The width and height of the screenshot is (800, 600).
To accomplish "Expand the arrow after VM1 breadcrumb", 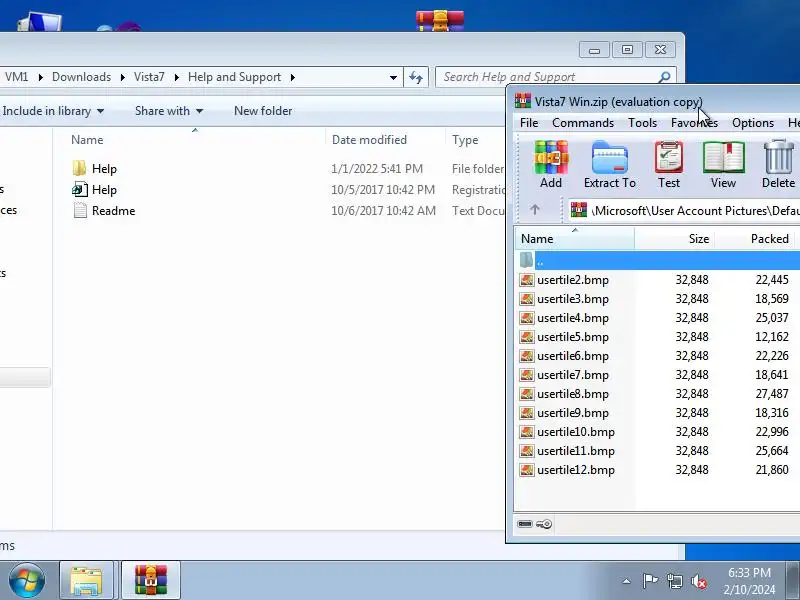I will [x=40, y=78].
